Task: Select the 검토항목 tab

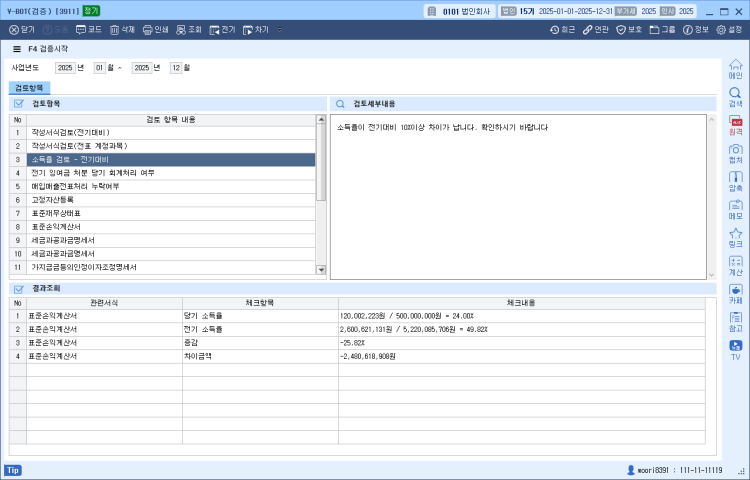Action: point(29,88)
